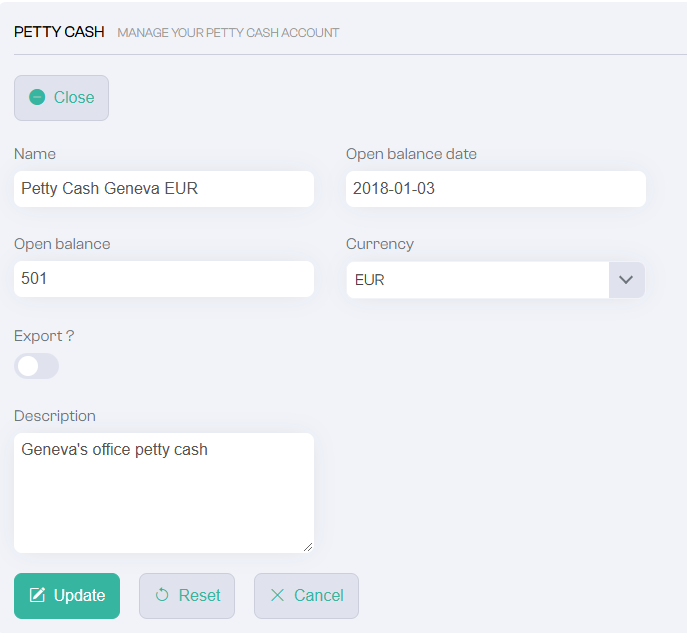
Task: Click the pencil edit icon on Update
Action: pyautogui.click(x=37, y=595)
